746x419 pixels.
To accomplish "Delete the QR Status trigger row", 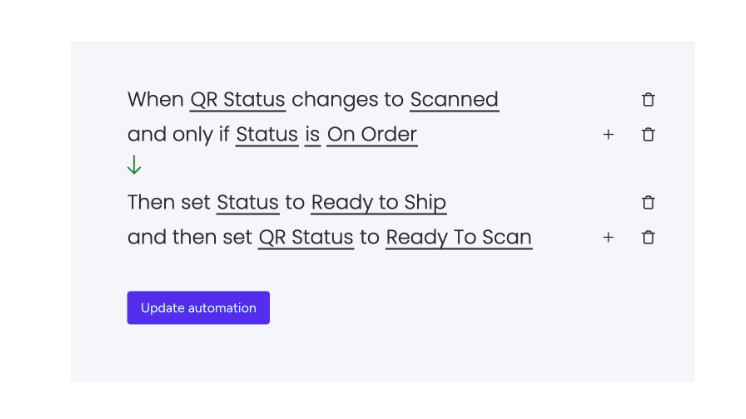I will click(648, 100).
